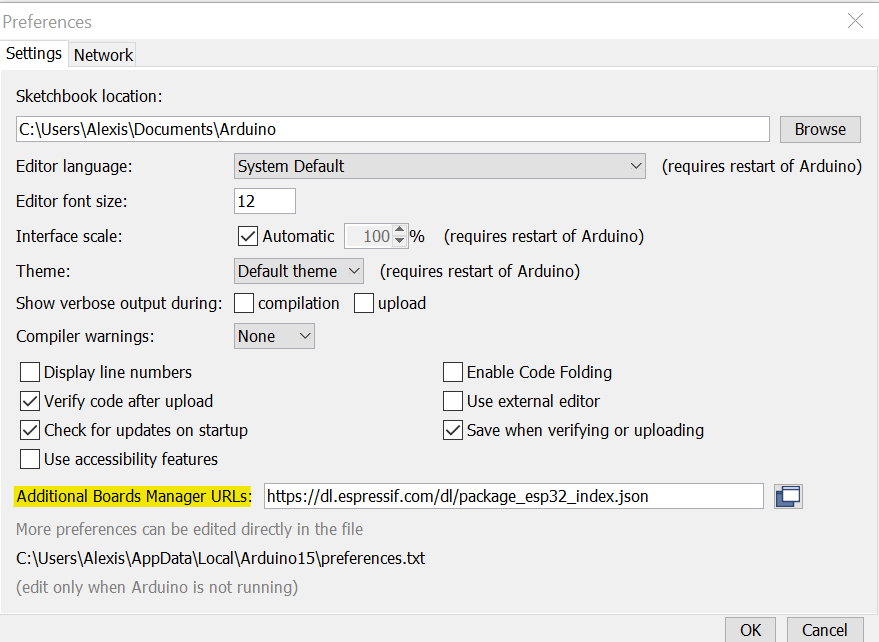Click the Sketchbook location path field

pos(392,130)
